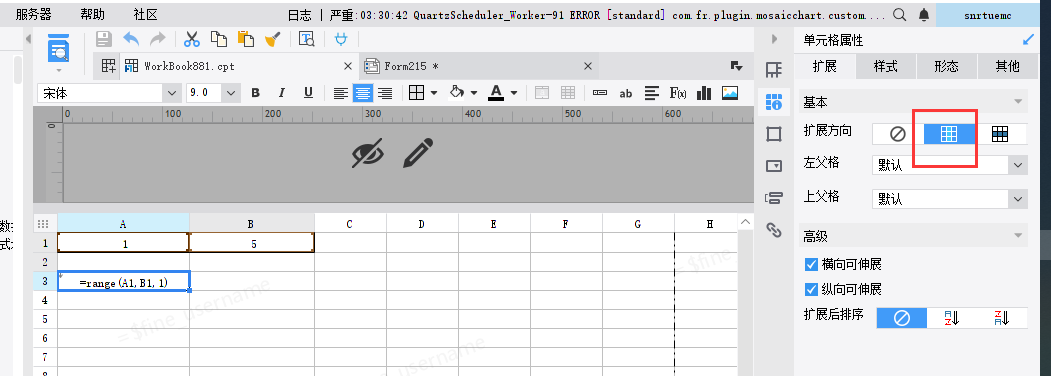Viewport: 1051px width, 376px height.
Task: Apply italic formatting
Action: pyautogui.click(x=282, y=93)
